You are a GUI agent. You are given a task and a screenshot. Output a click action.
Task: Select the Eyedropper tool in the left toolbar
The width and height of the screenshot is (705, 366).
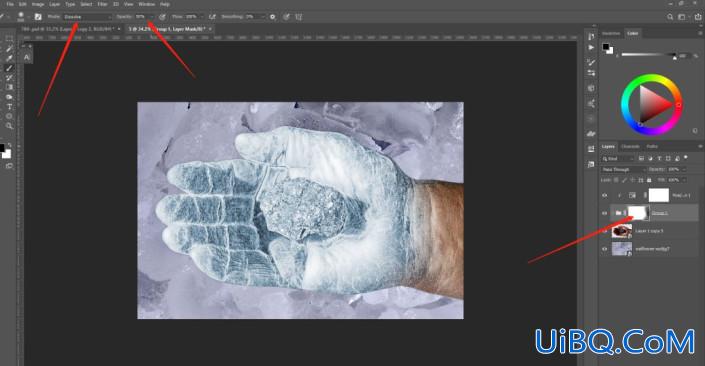[x=9, y=58]
